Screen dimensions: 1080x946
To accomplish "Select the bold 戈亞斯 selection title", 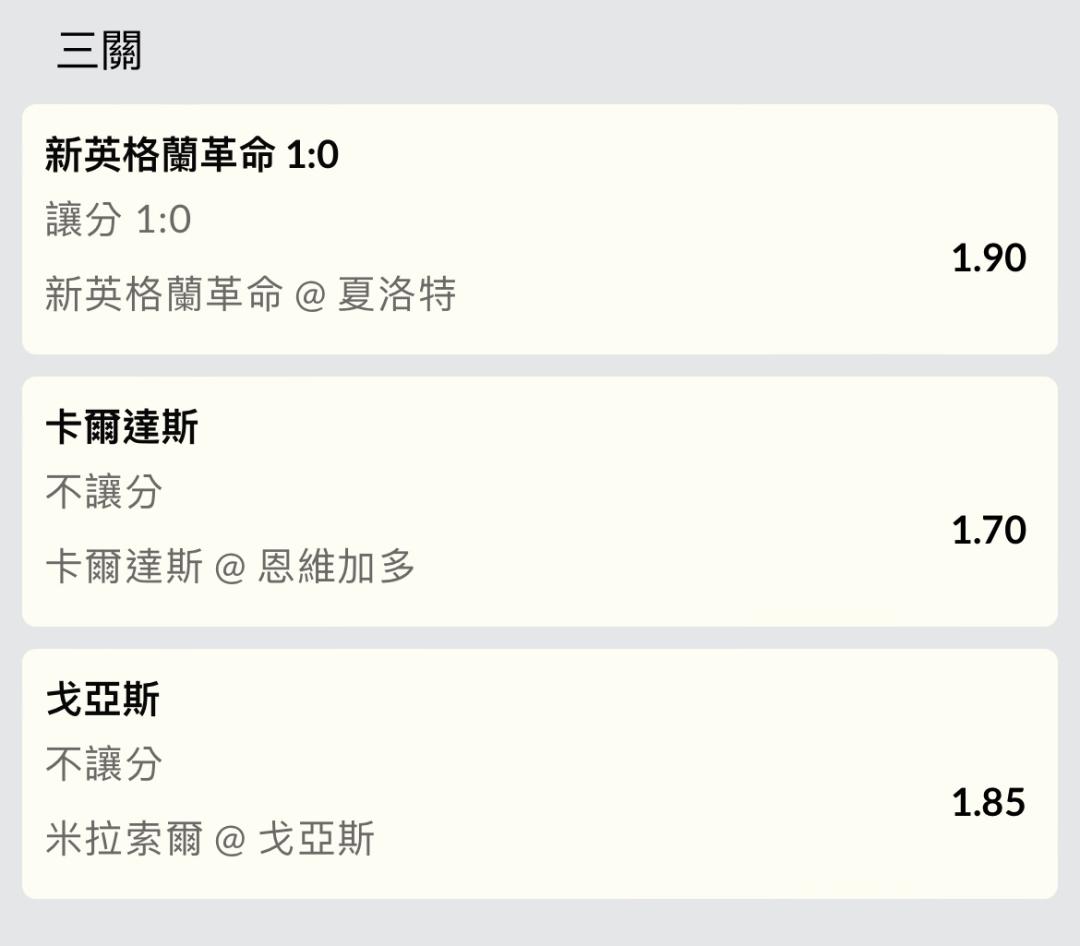I will pos(103,700).
